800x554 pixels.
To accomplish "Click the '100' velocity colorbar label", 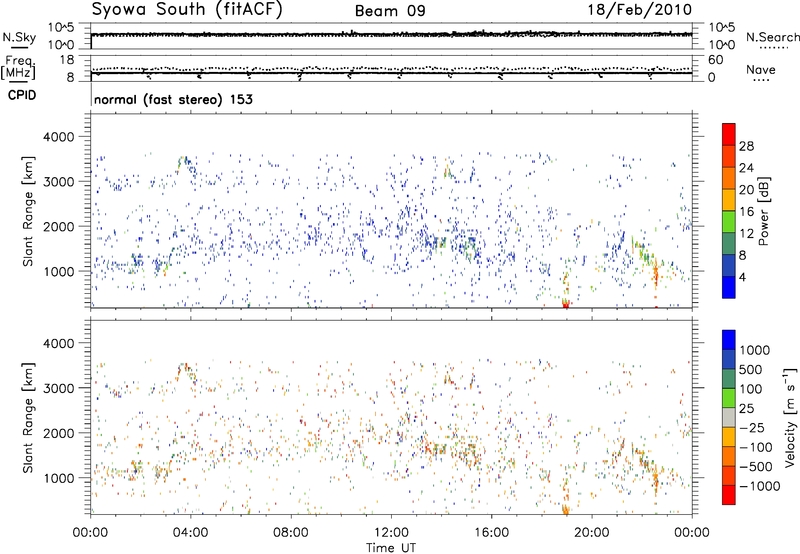I will click(x=751, y=389).
